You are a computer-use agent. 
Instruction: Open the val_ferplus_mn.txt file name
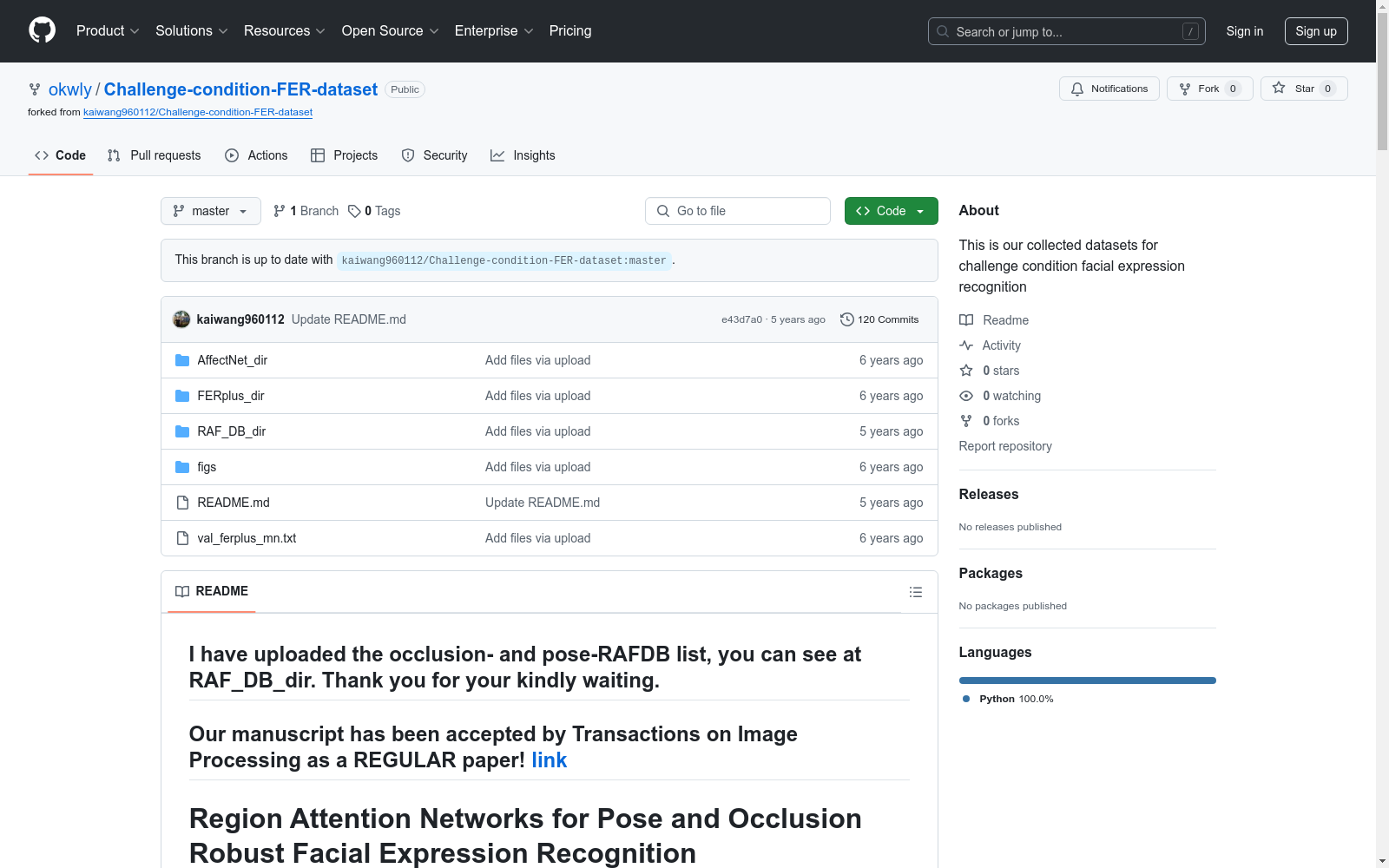coord(247,538)
